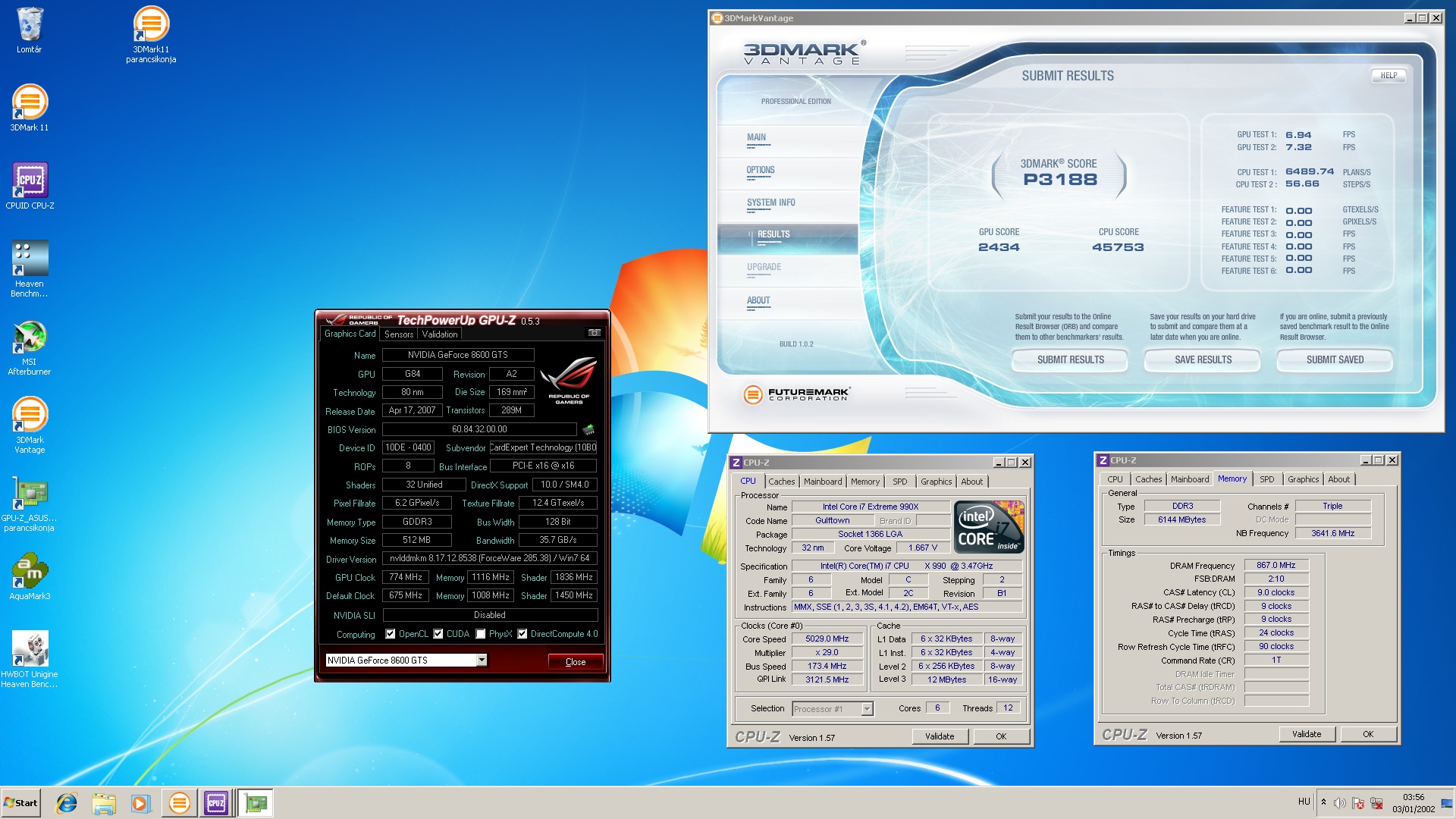Click the SAVE RESULTS button
The width and height of the screenshot is (1456, 819).
1203,360
